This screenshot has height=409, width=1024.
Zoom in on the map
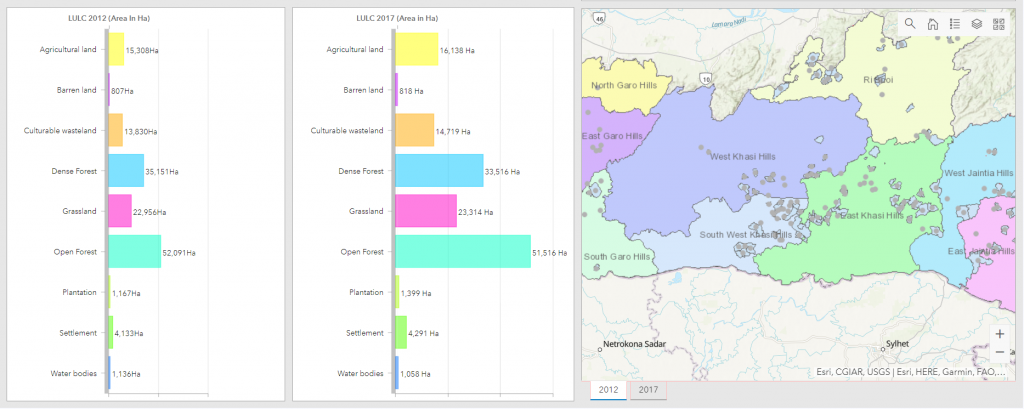tap(1000, 333)
